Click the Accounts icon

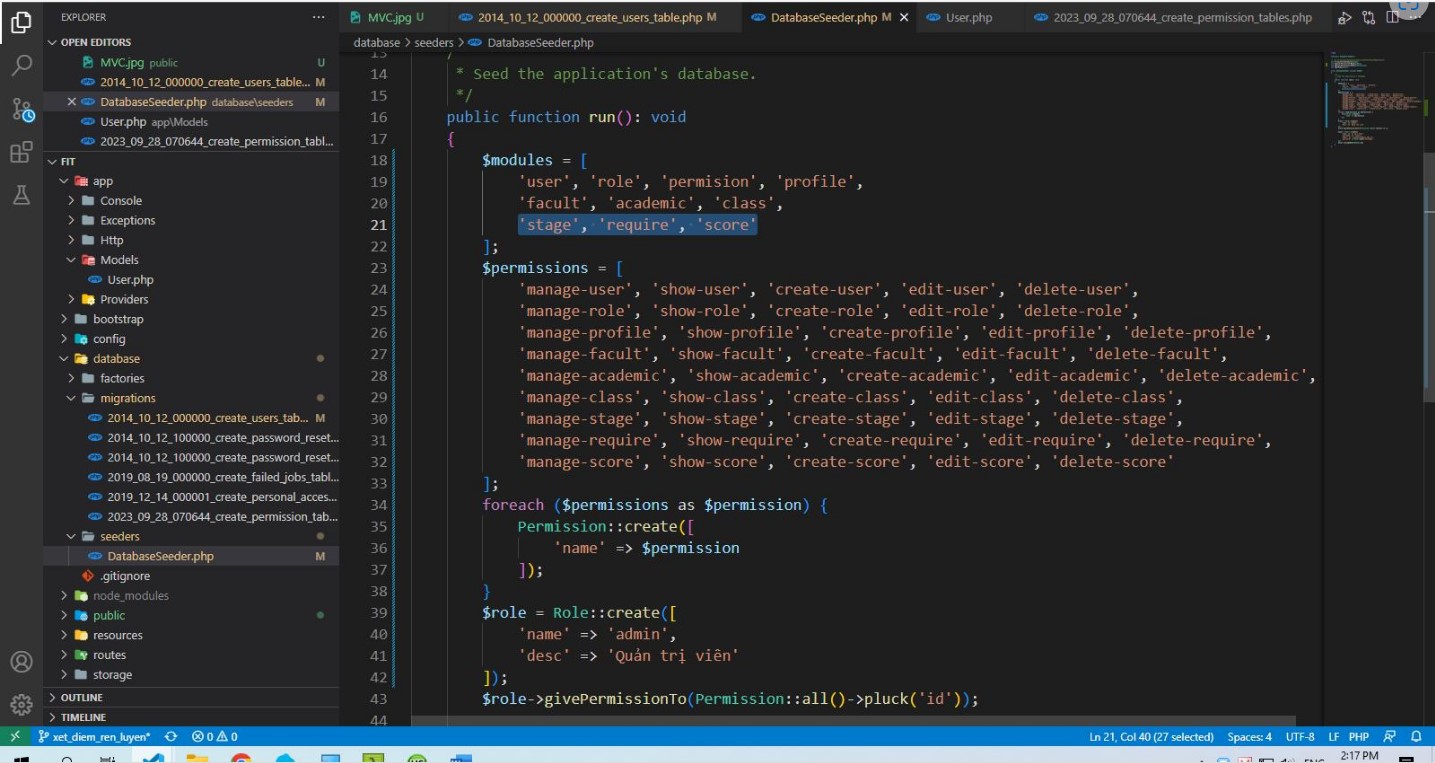click(x=21, y=662)
